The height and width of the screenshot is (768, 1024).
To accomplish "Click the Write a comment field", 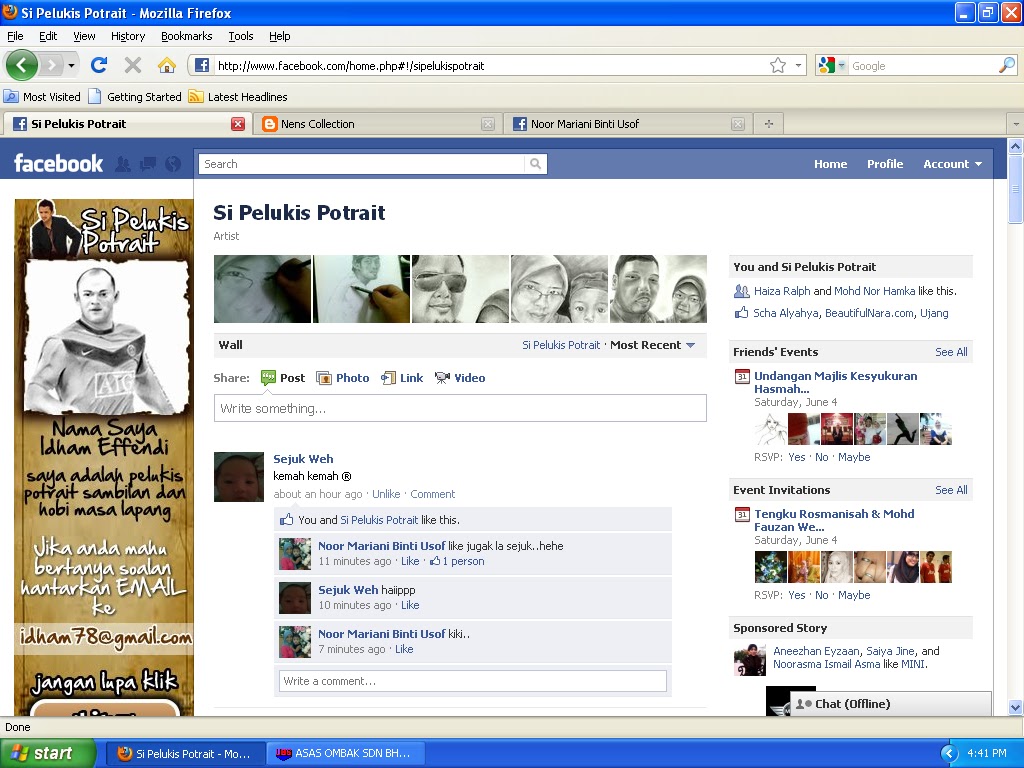I will (x=472, y=681).
